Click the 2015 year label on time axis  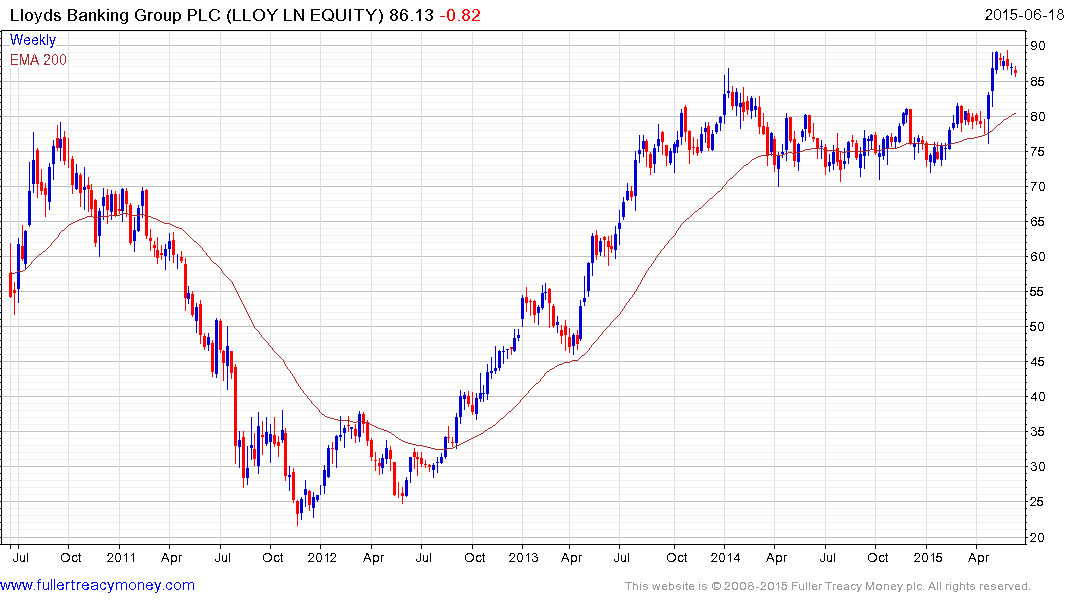click(928, 557)
